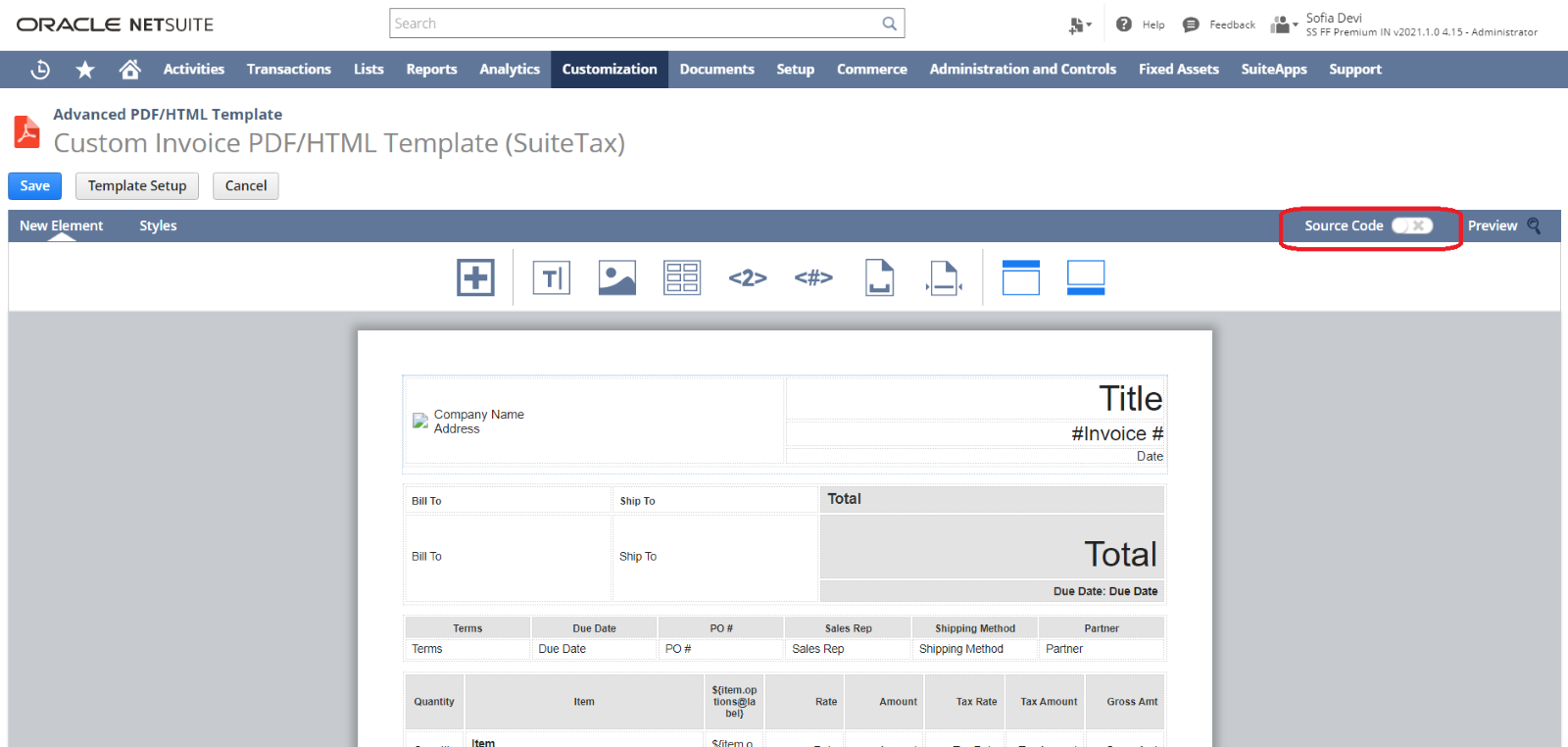Switch to the Styles tab

pos(158,225)
